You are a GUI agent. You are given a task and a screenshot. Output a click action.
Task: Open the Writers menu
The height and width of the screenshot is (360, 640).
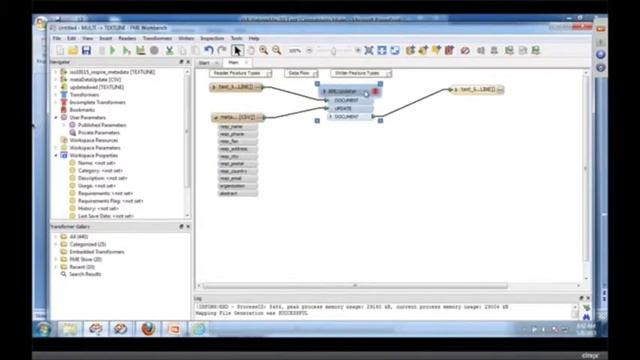186,38
